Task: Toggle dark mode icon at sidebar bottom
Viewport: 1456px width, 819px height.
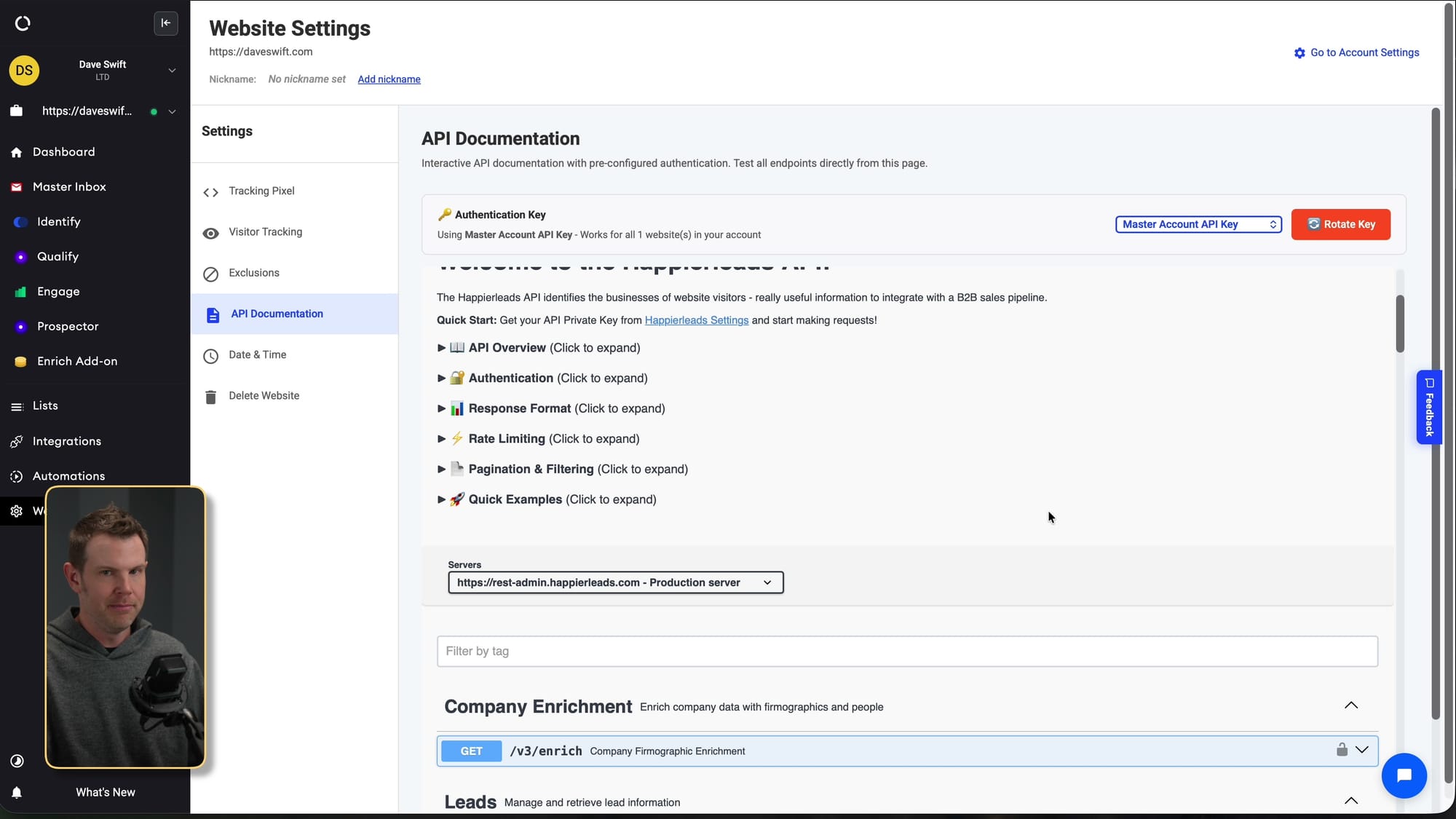Action: click(17, 761)
